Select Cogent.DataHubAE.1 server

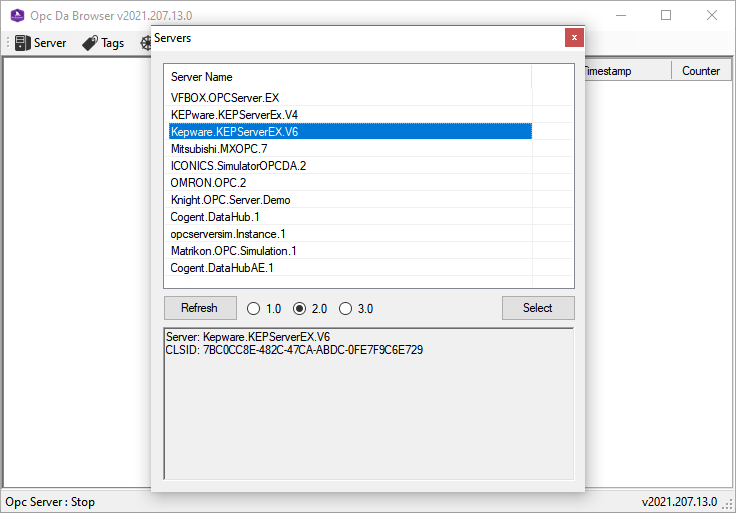click(350, 268)
